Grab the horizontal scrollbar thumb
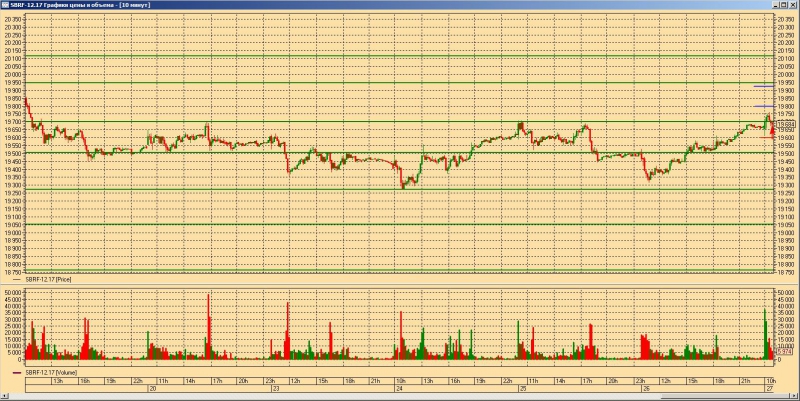The image size is (800, 401). click(725, 396)
